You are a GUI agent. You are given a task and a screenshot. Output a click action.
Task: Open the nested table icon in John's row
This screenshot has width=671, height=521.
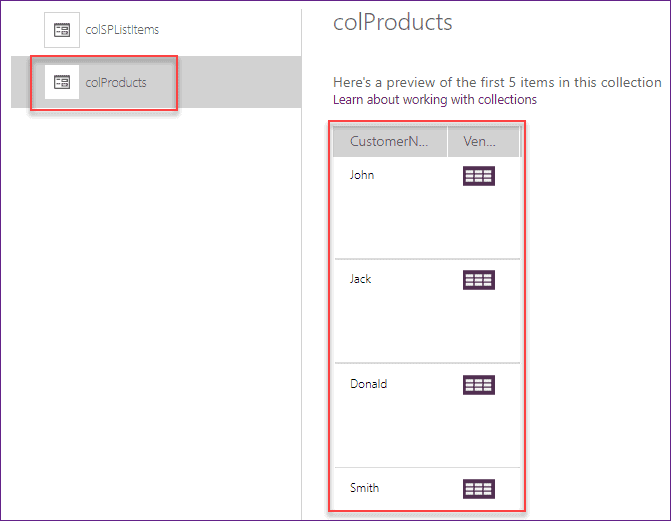pyautogui.click(x=479, y=176)
